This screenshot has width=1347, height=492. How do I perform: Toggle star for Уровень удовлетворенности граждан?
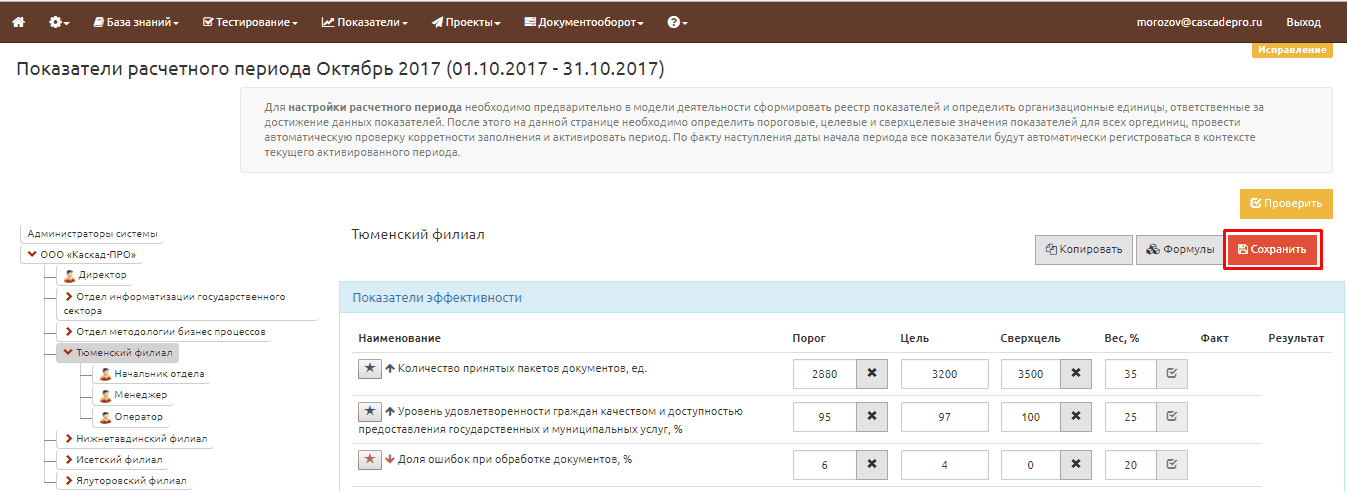click(x=369, y=411)
